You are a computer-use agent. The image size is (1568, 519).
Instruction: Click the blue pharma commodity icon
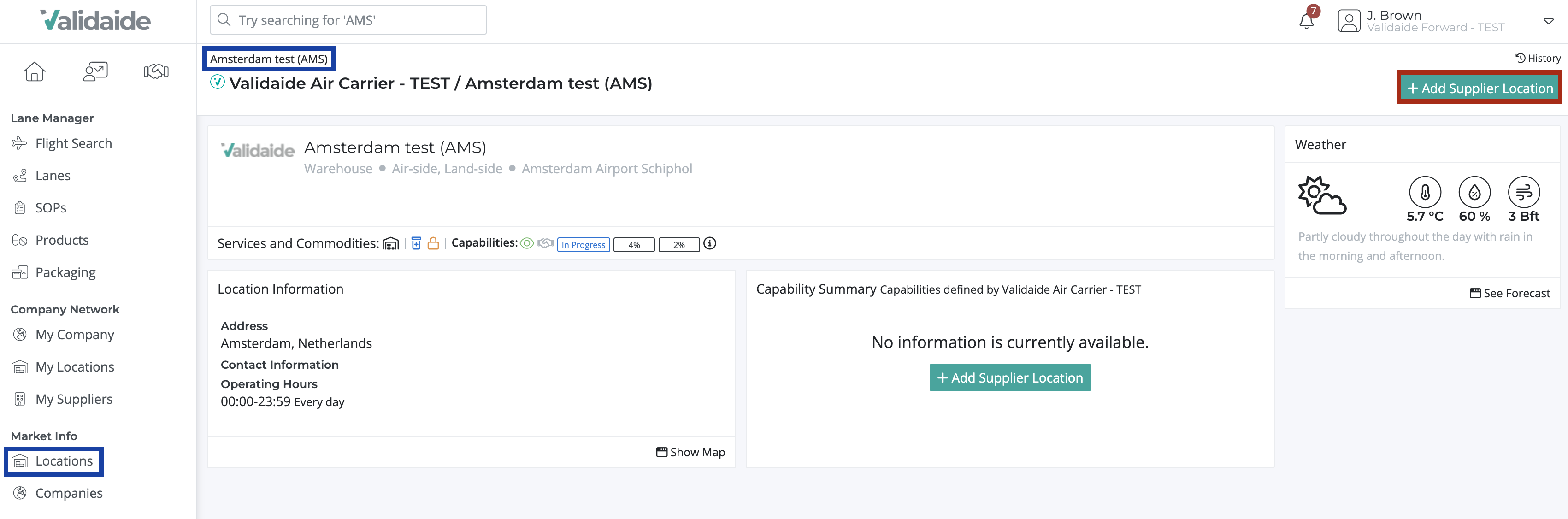click(416, 243)
